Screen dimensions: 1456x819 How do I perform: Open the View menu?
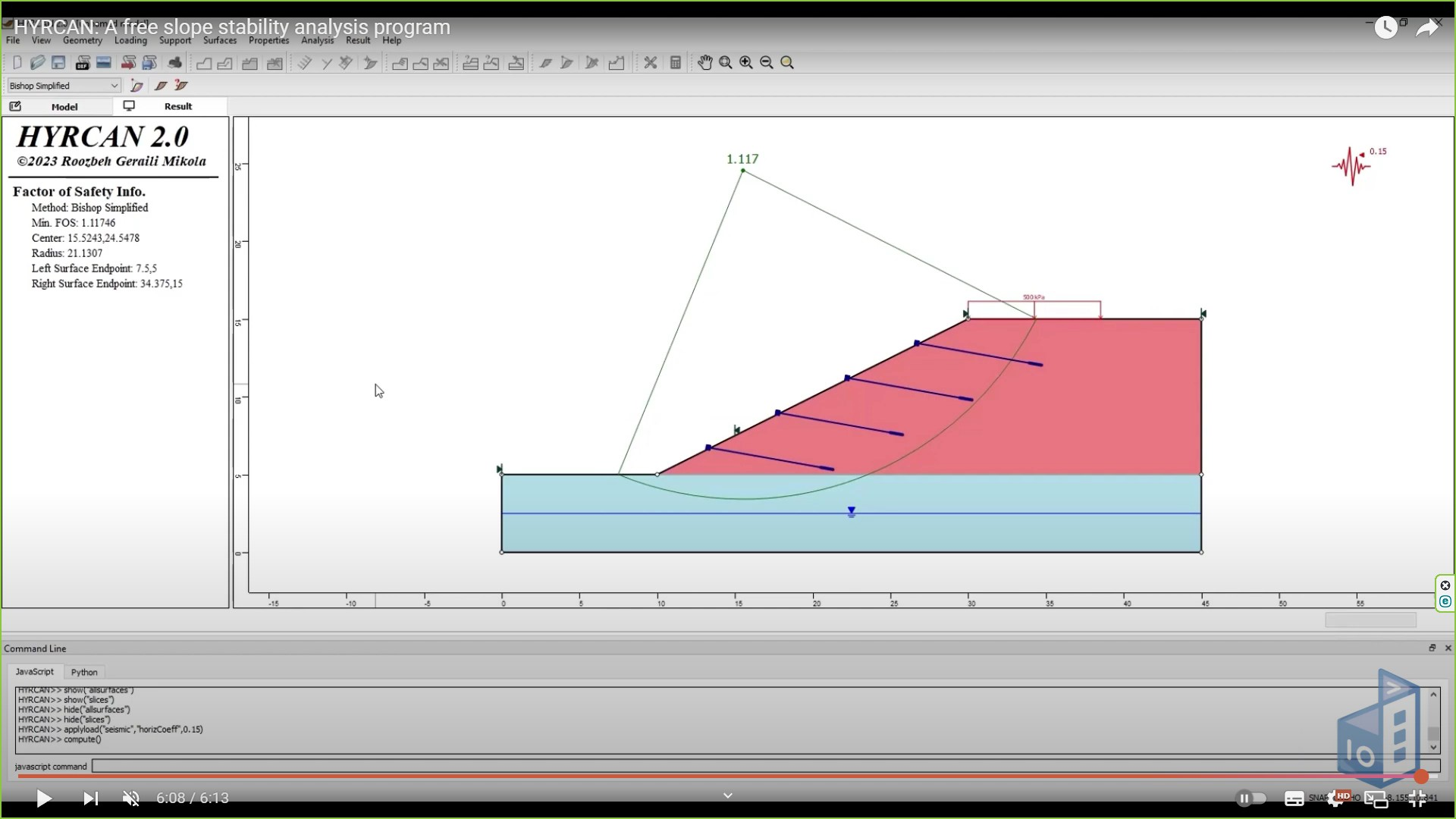41,41
